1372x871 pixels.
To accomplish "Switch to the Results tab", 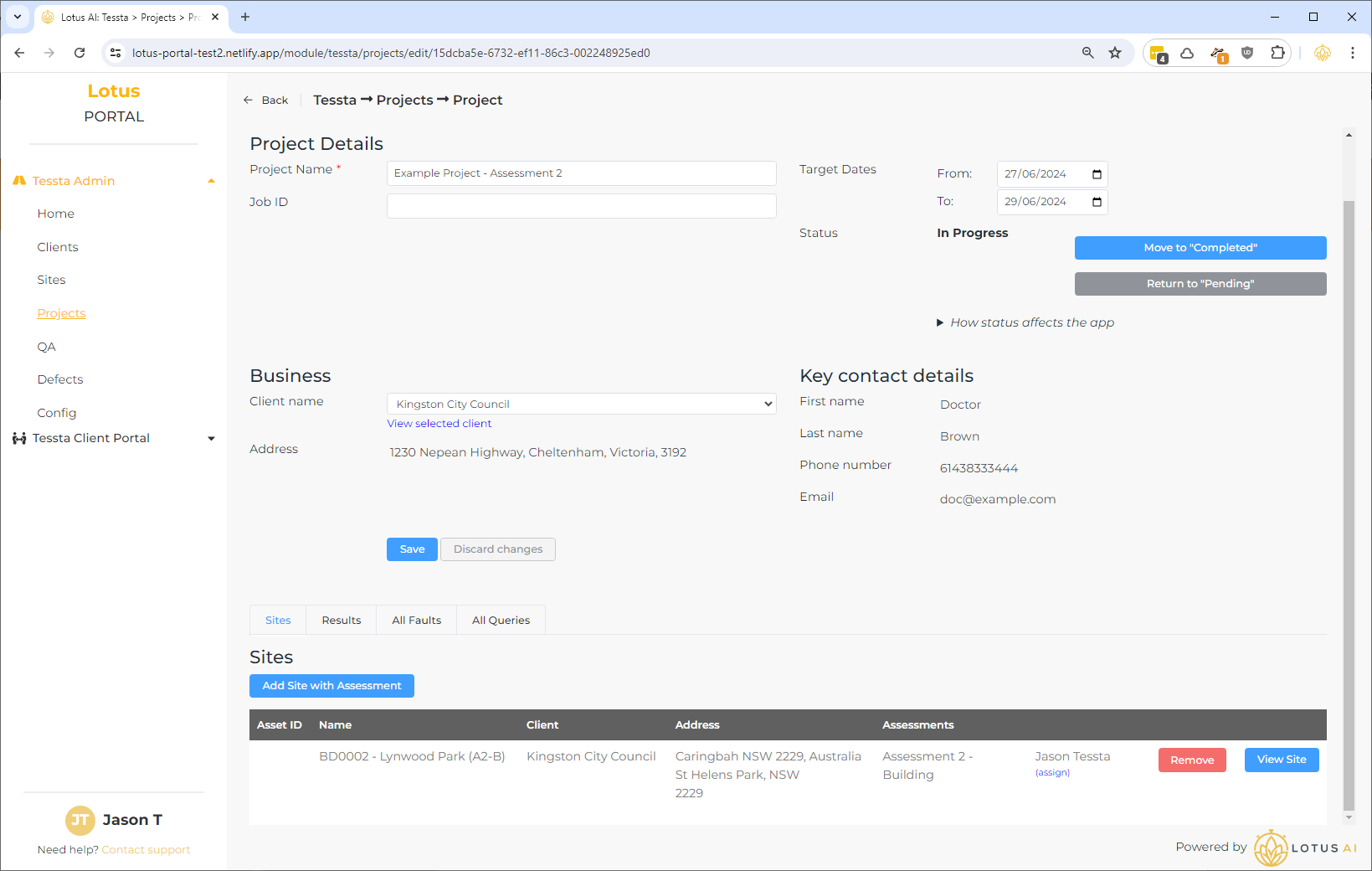I will tap(342, 620).
